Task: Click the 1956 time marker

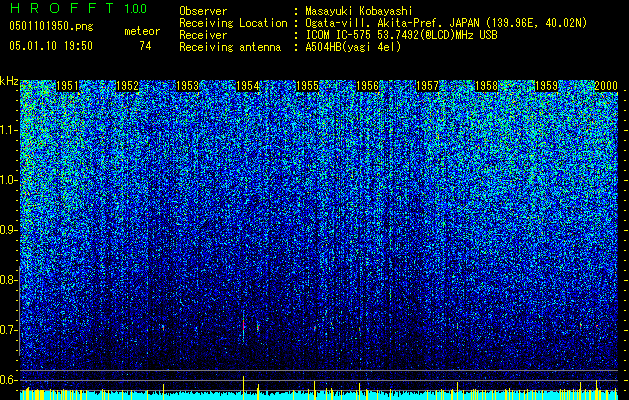Action: [367, 86]
